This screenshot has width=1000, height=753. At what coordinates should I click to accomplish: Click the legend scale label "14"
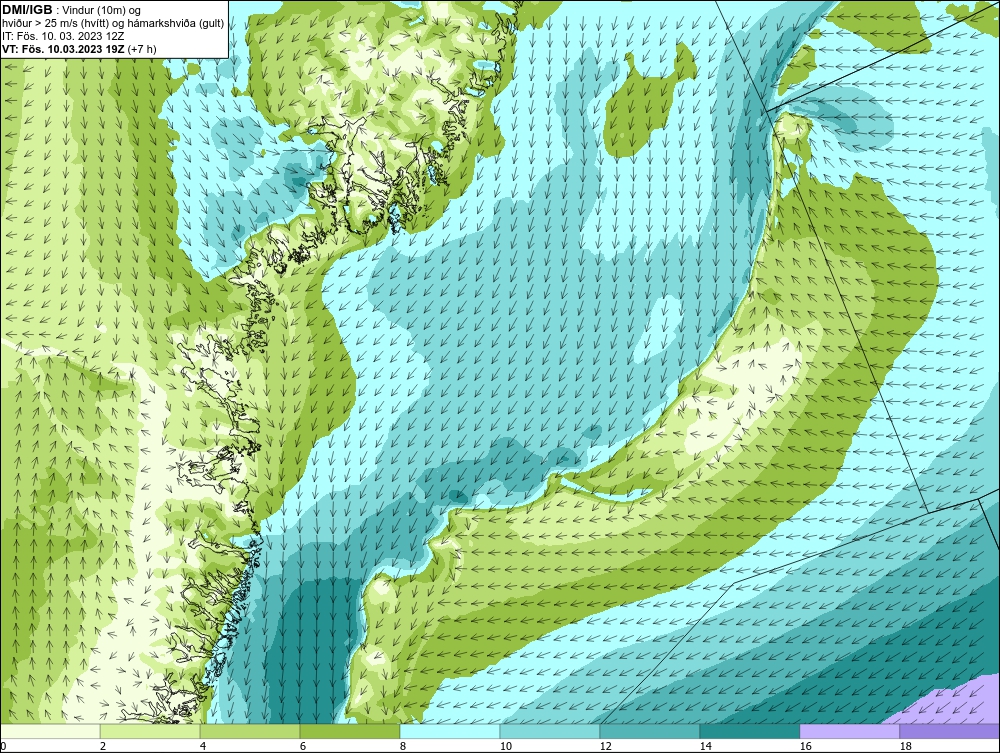pyautogui.click(x=705, y=746)
